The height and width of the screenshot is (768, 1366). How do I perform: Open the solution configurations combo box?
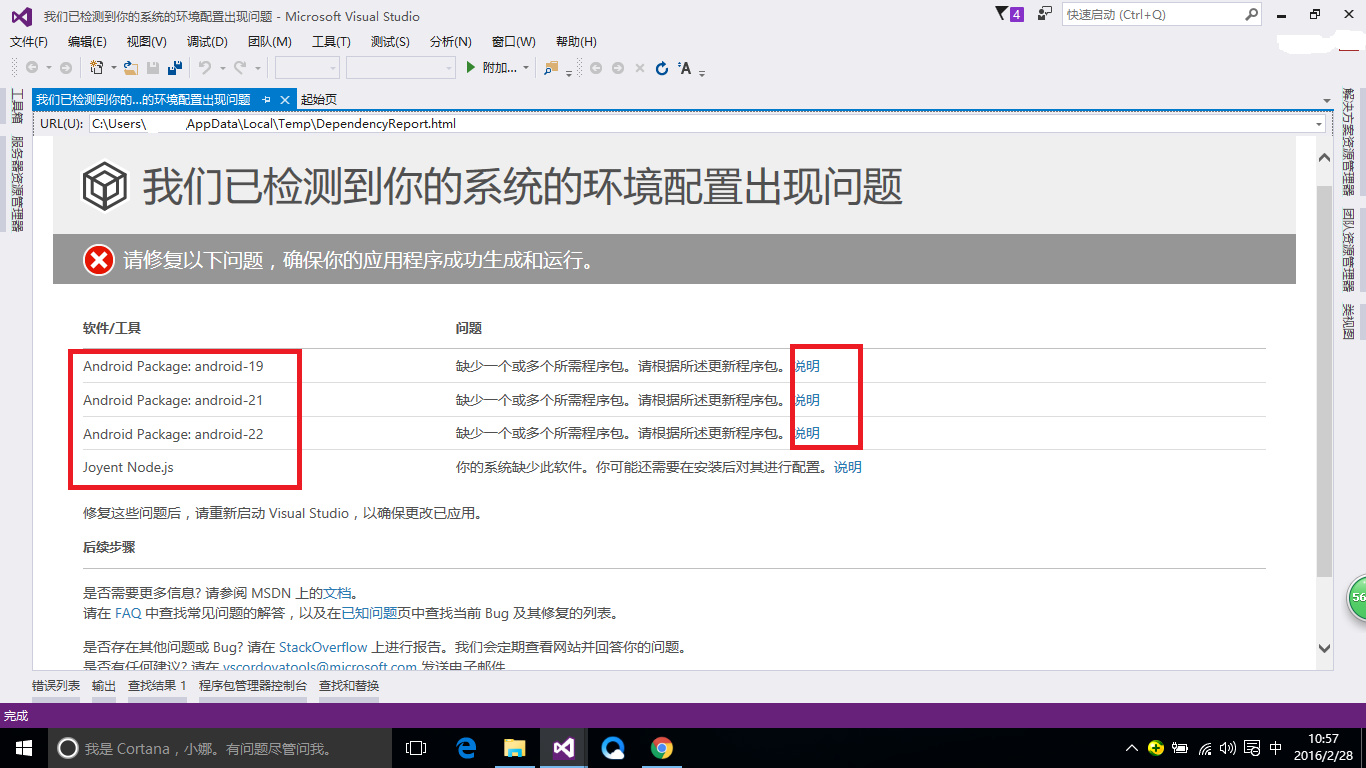tap(307, 68)
